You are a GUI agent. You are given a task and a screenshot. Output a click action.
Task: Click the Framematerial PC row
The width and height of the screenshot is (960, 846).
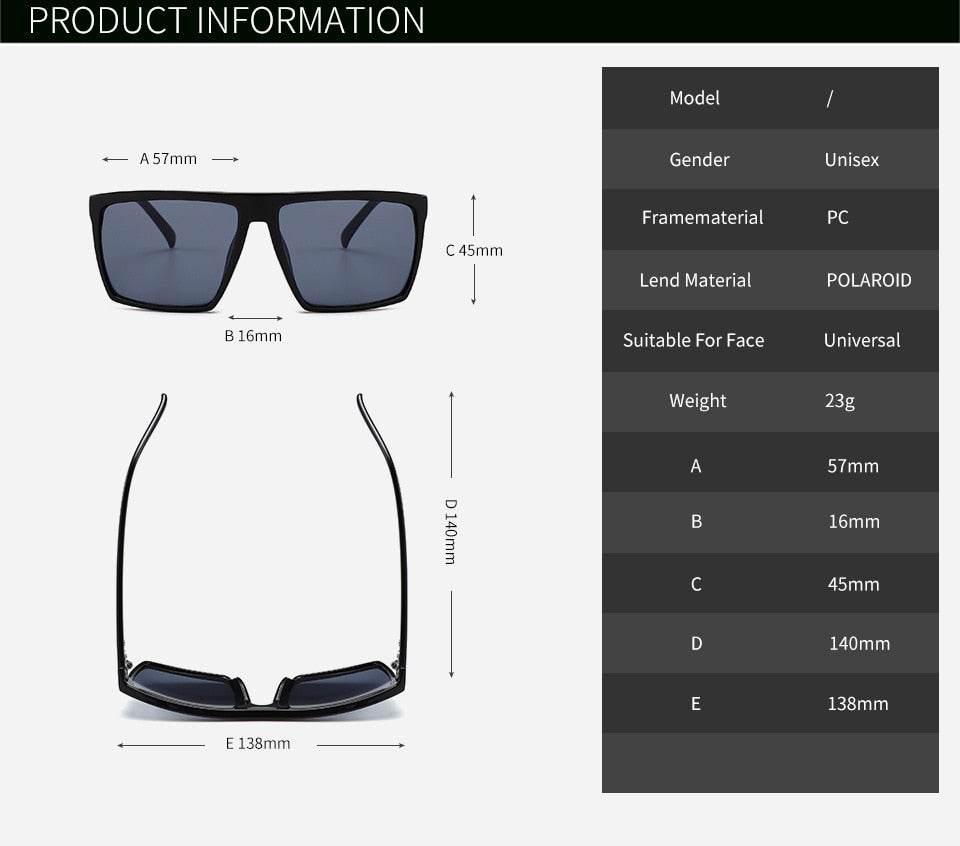(770, 219)
